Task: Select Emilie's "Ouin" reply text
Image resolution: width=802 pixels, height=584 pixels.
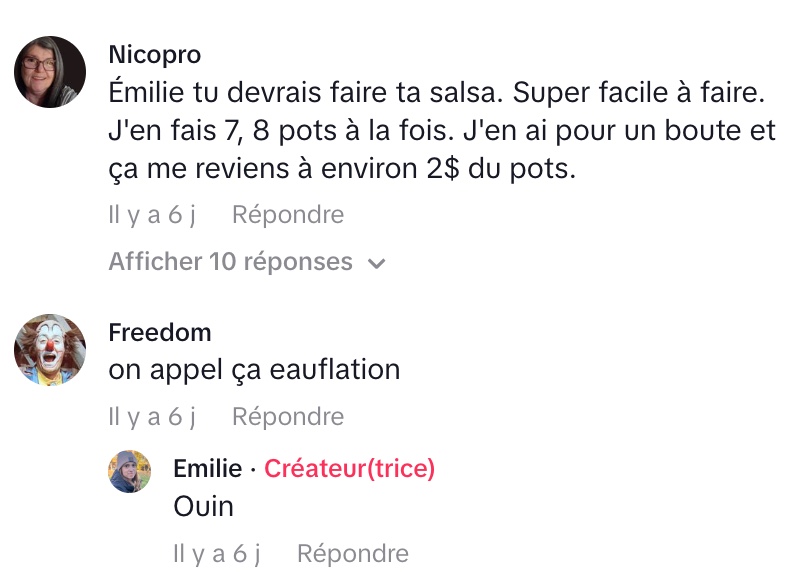Action: [204, 506]
